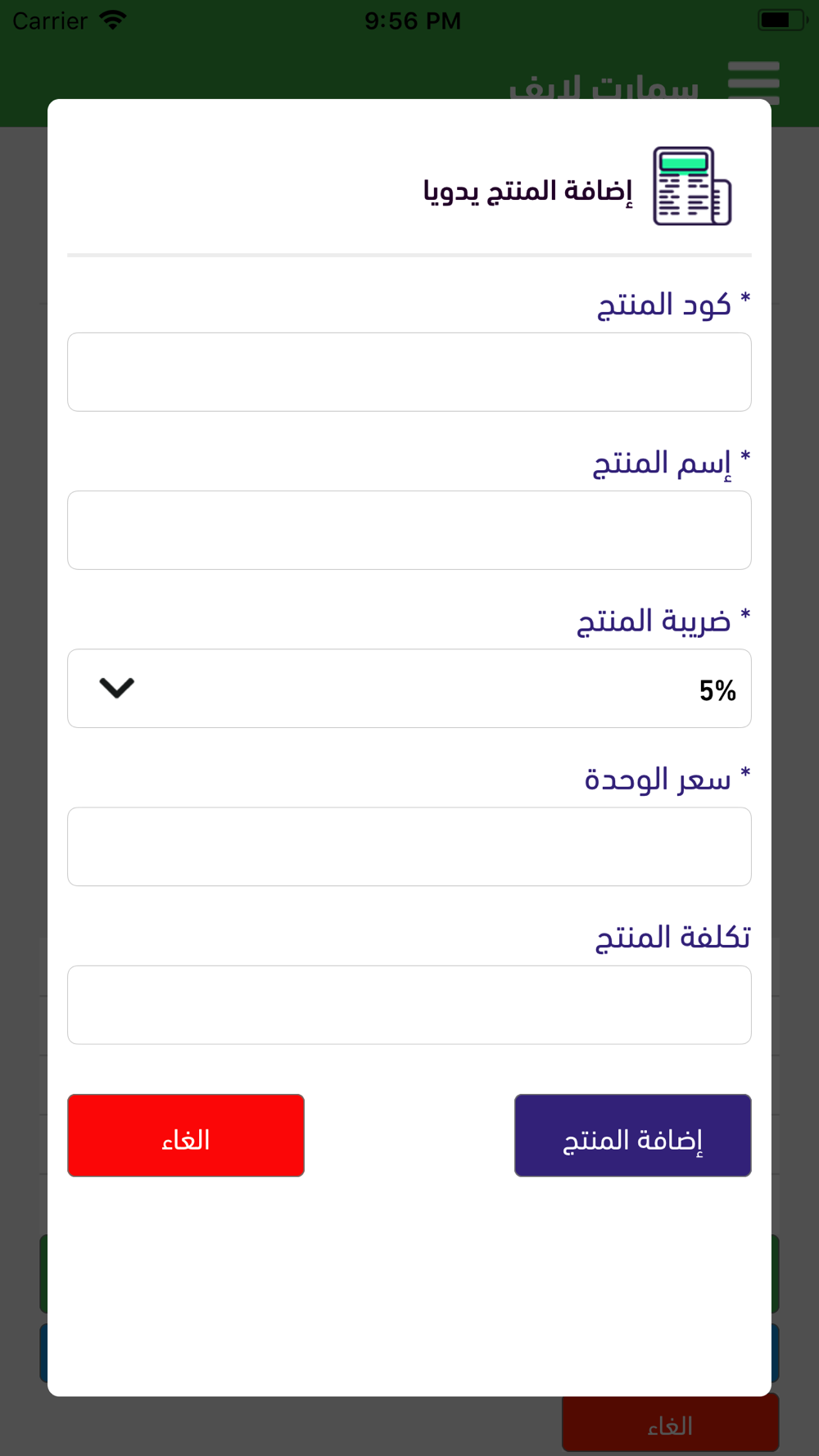819x1456 pixels.
Task: Focus the إسم المنتج input field
Action: pyautogui.click(x=409, y=530)
